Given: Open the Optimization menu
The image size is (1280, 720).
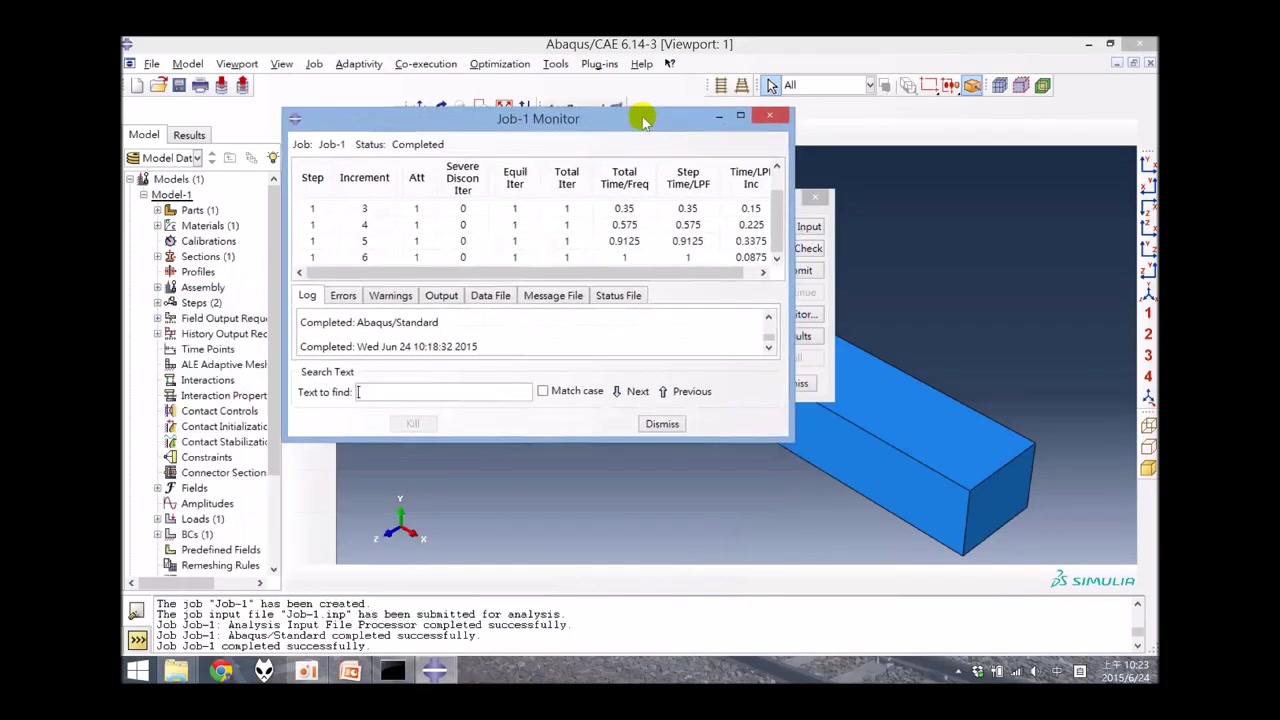Looking at the screenshot, I should coord(500,64).
